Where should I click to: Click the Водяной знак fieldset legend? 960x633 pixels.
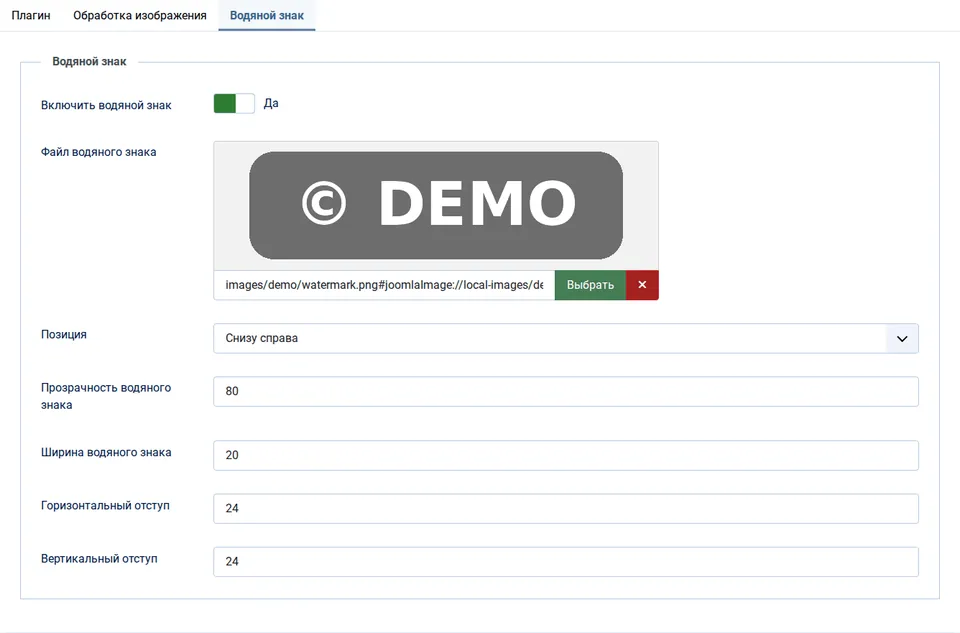89,61
